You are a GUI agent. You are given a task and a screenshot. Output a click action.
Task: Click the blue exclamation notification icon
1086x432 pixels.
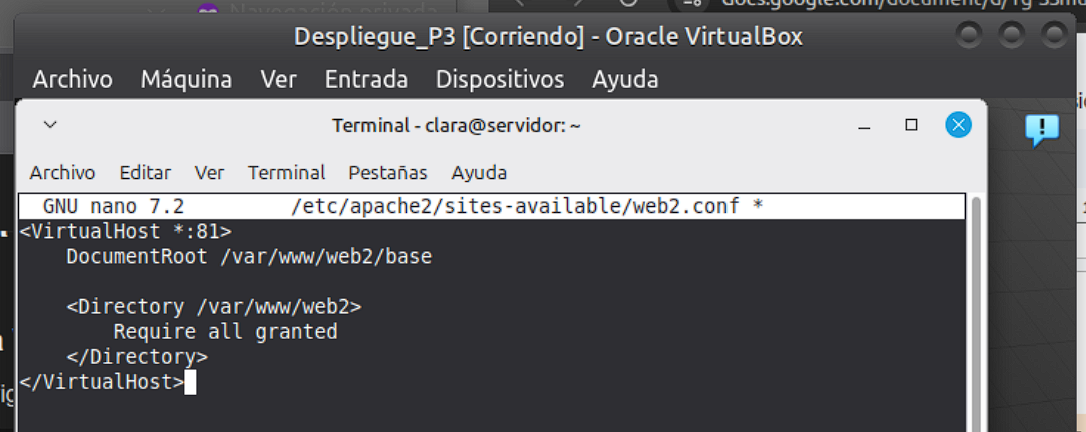[x=1042, y=128]
